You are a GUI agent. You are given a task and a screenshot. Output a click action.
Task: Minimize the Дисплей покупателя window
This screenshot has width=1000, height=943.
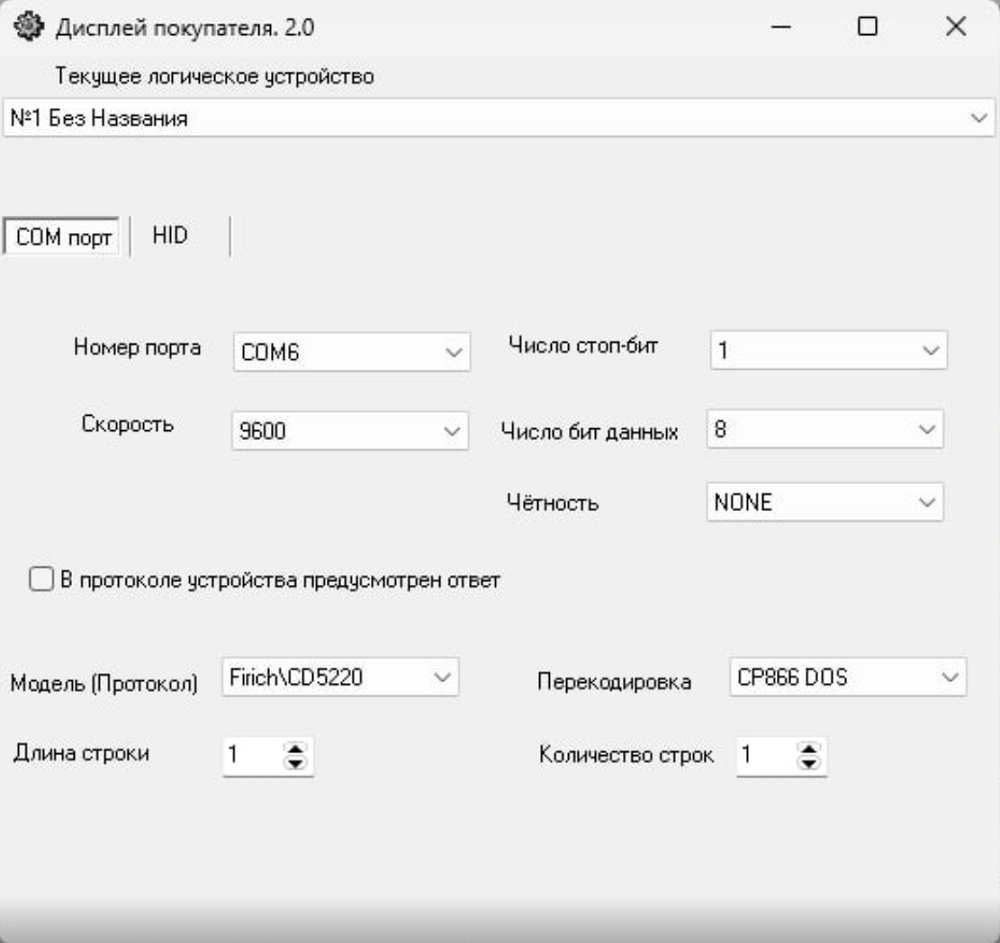point(781,27)
